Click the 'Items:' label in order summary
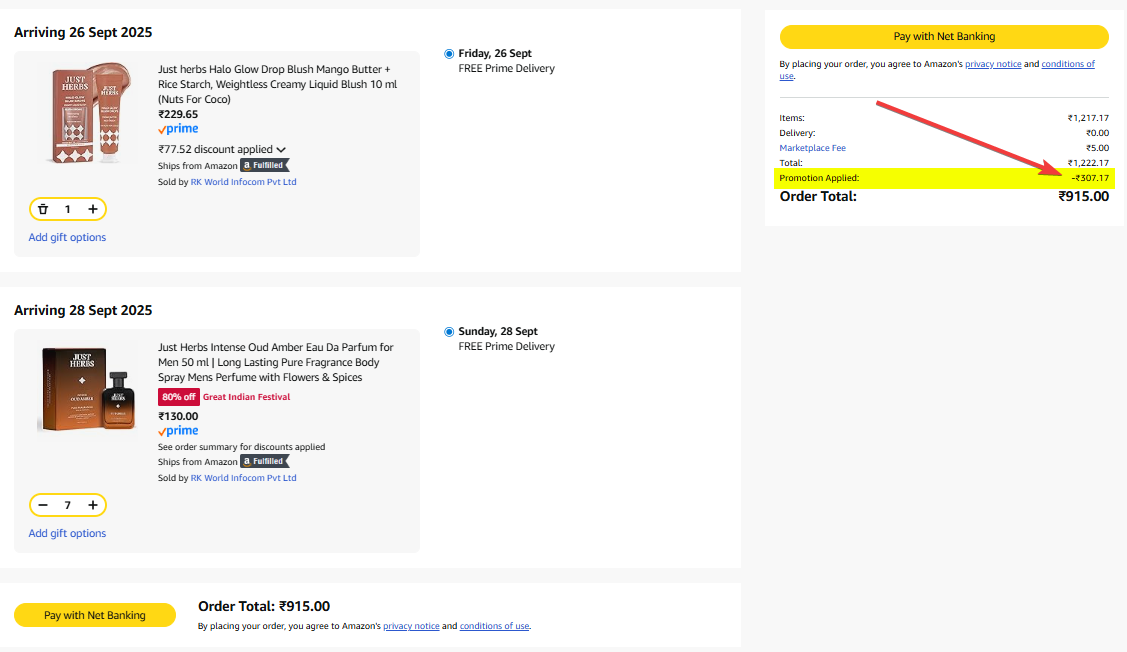Viewport: 1127px width, 652px height. (792, 118)
